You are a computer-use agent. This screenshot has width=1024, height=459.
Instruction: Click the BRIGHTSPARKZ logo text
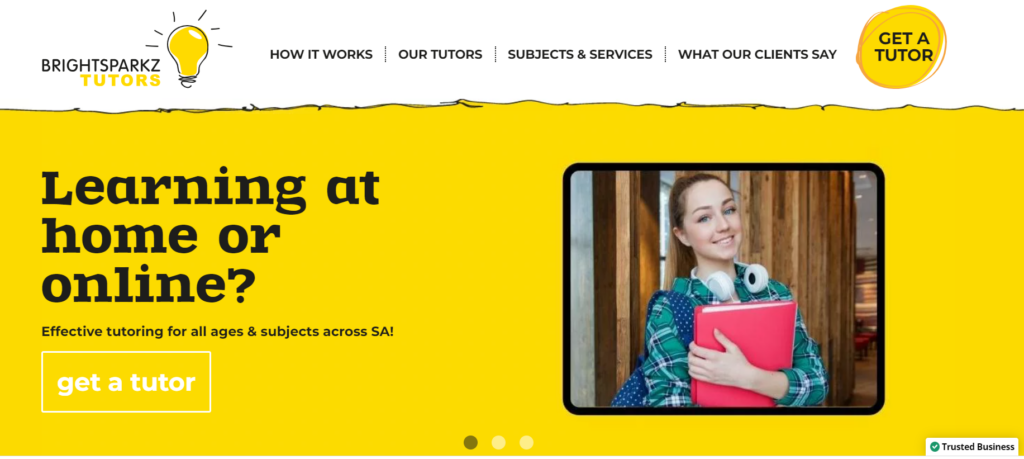[101, 66]
